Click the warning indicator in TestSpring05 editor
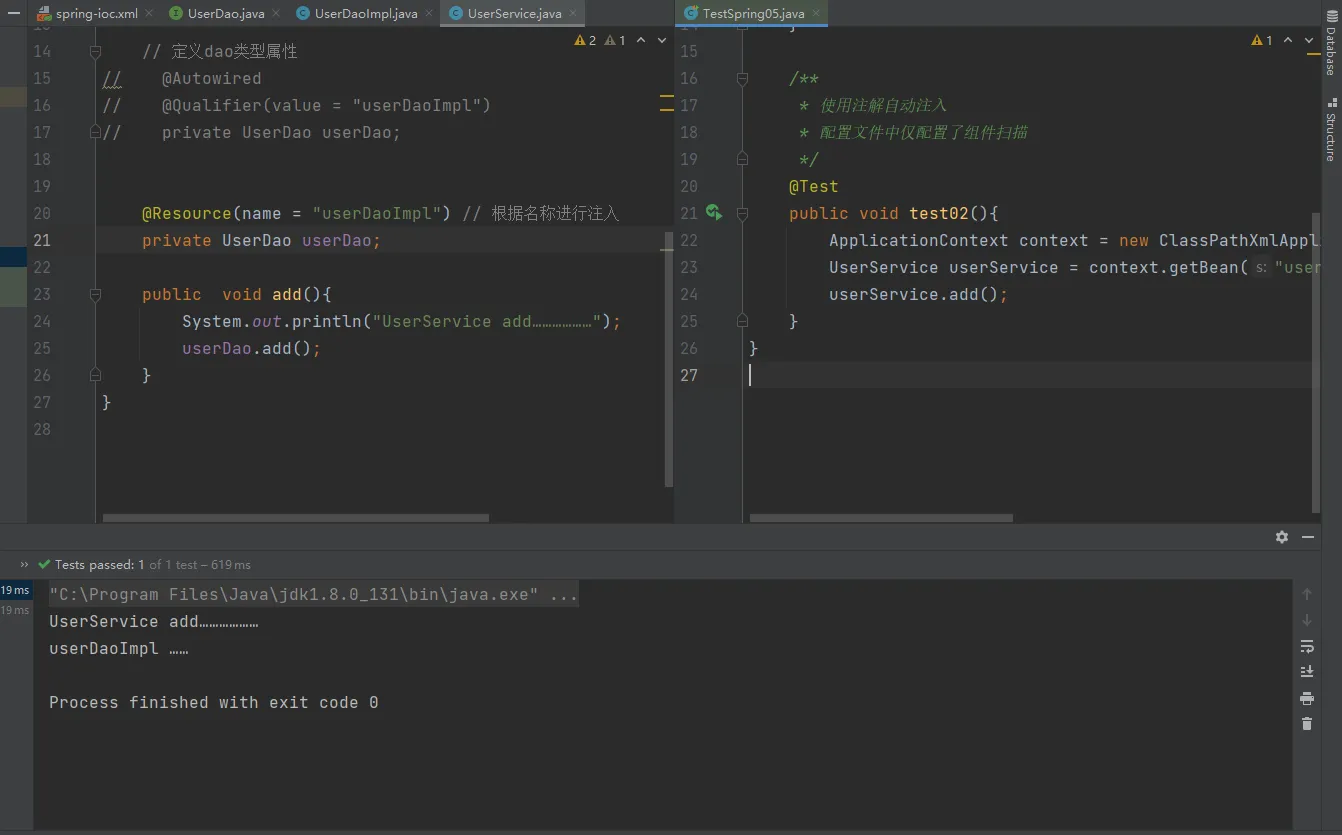The height and width of the screenshot is (835, 1342). click(x=1262, y=41)
